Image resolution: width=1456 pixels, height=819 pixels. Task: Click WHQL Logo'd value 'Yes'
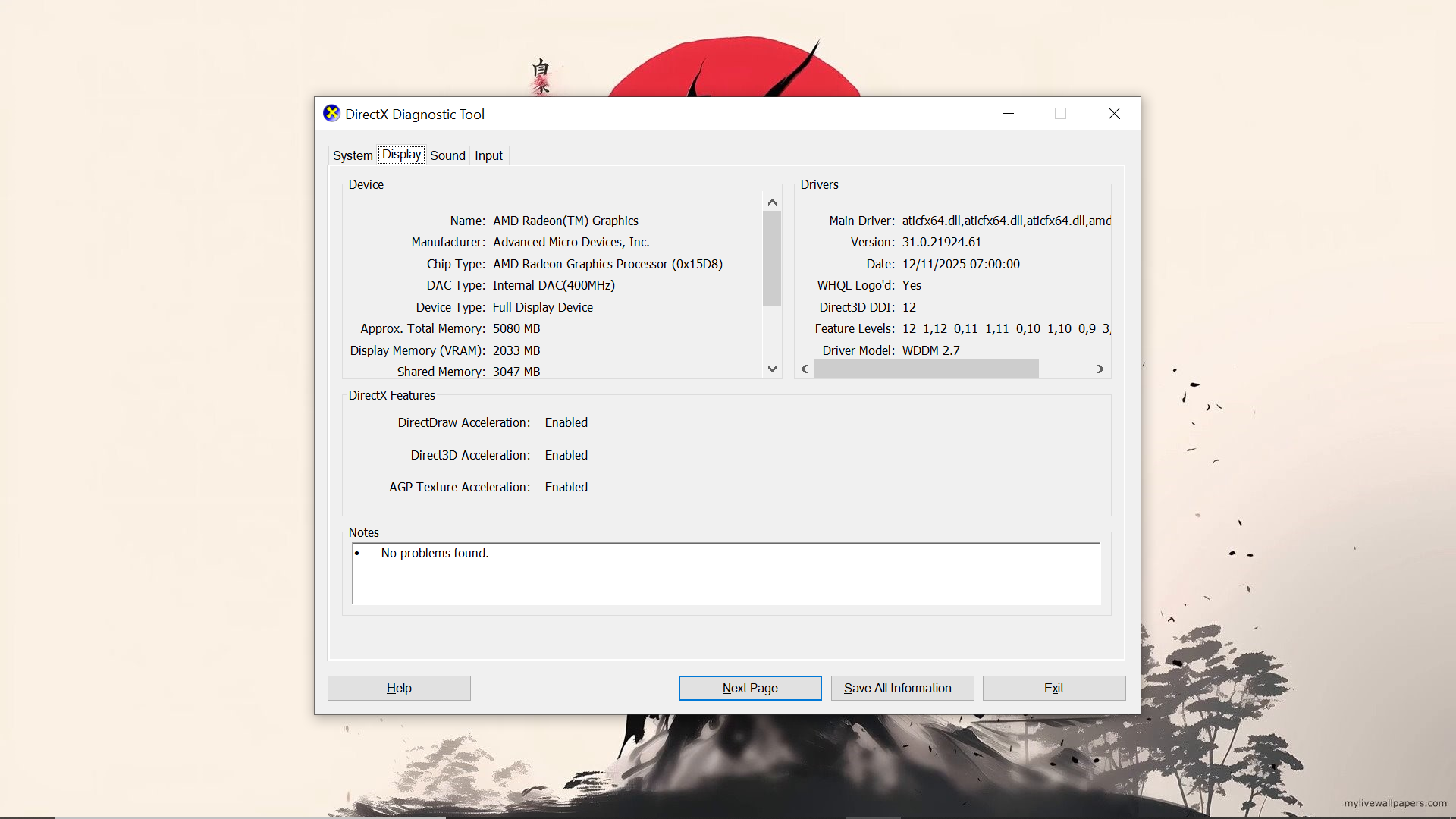click(x=912, y=285)
